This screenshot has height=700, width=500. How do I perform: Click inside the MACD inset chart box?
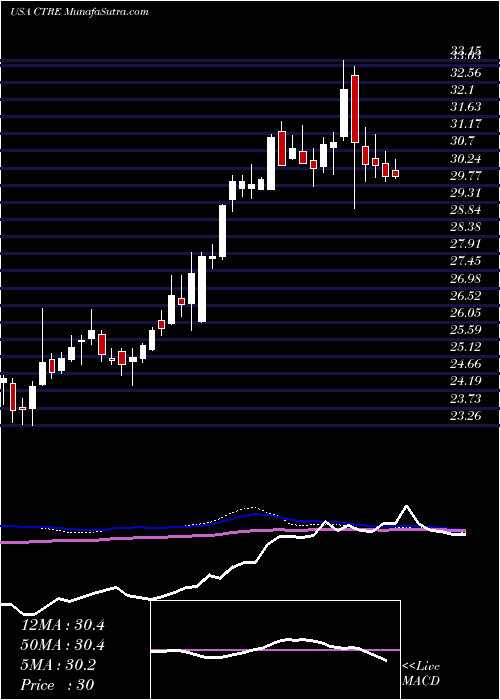point(276,650)
